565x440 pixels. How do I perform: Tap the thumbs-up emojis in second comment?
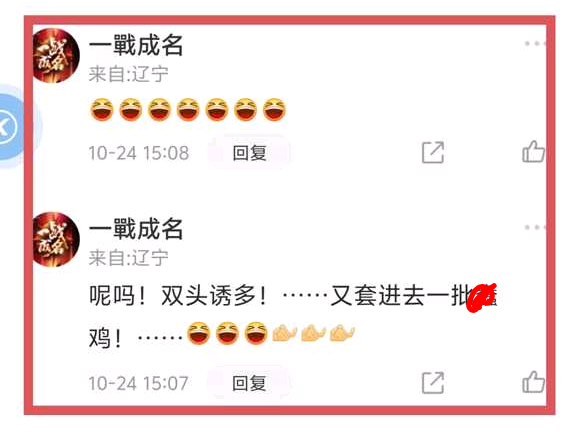[314, 333]
